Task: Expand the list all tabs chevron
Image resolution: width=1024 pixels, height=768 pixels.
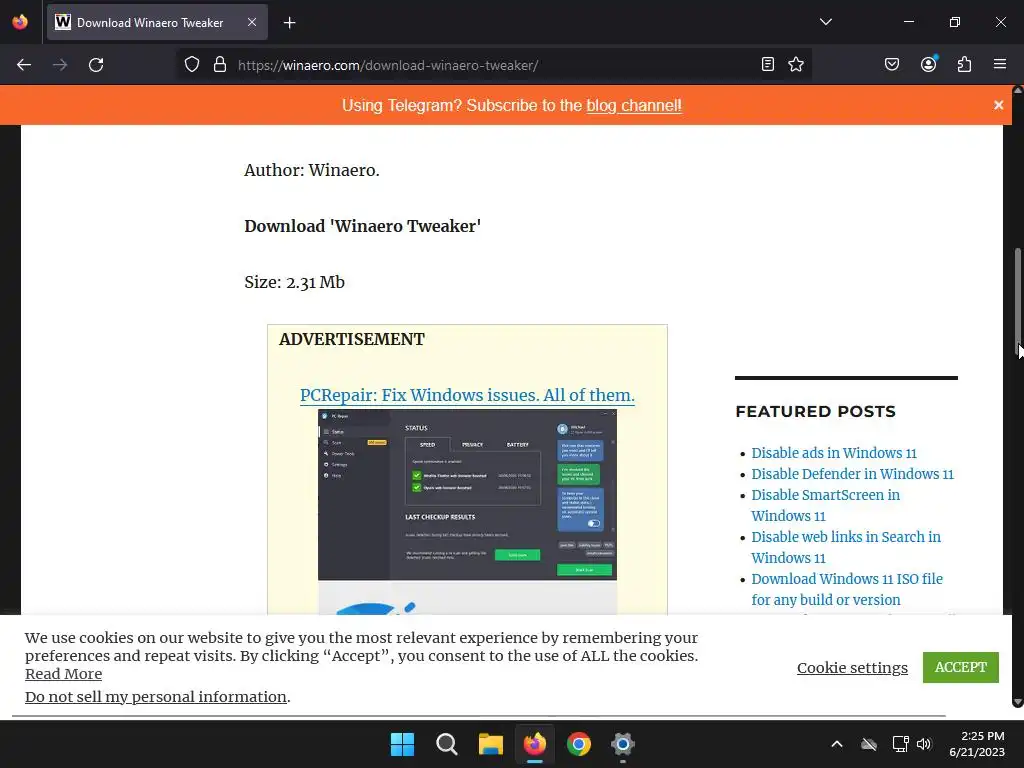Action: click(x=826, y=22)
